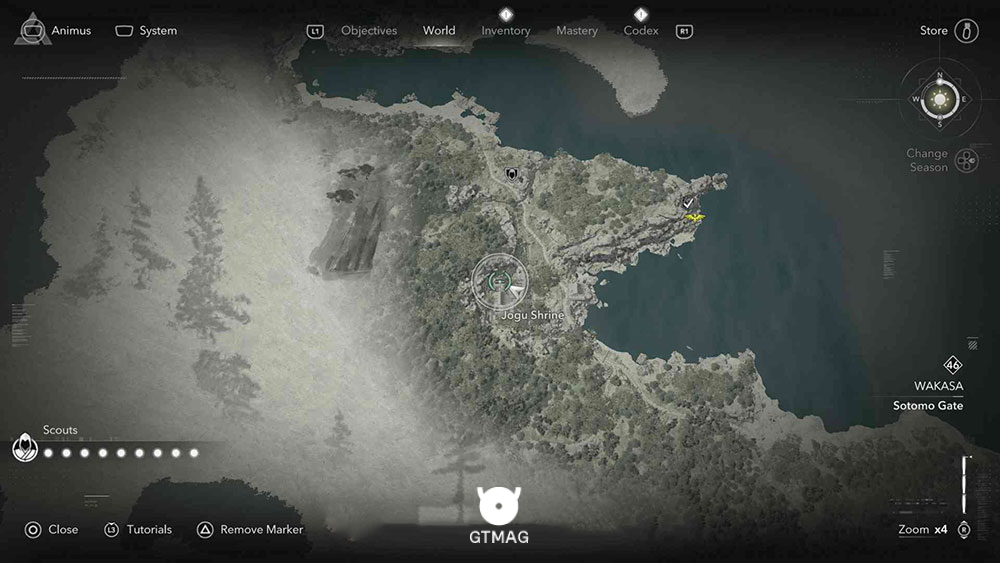Click the Close button
The height and width of the screenshot is (563, 1000).
point(63,529)
